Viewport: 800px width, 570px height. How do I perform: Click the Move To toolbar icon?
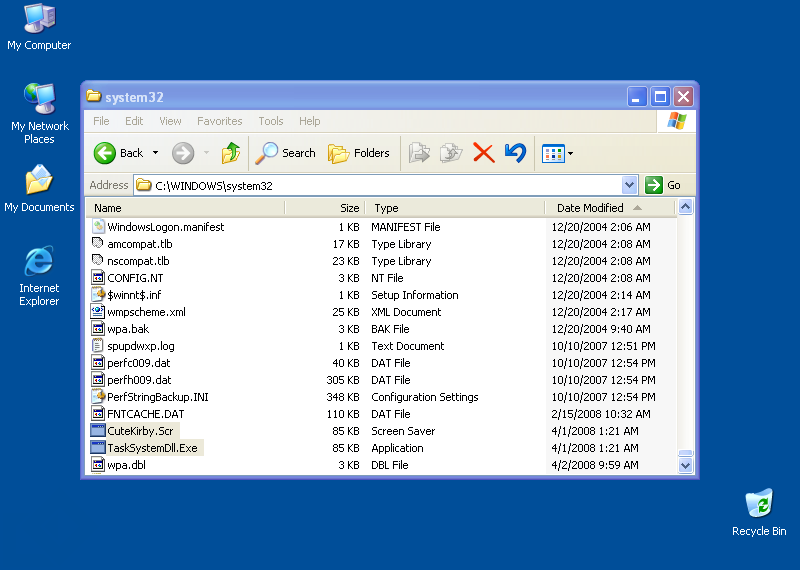point(419,153)
